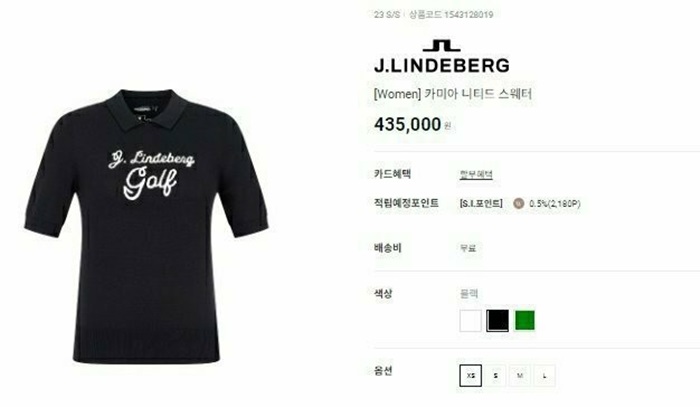Choose size option XS
The width and height of the screenshot is (700, 407).
coord(471,376)
